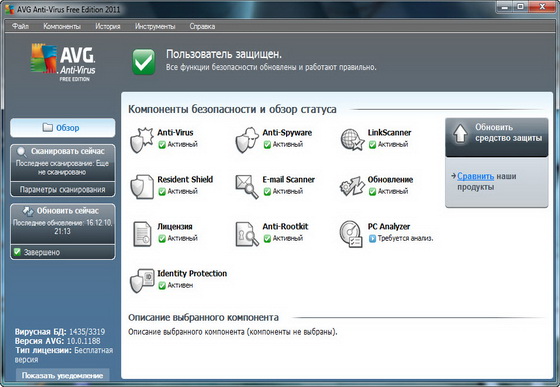The height and width of the screenshot is (387, 560).
Task: Click the large green protected status checkmark
Action: (x=144, y=61)
